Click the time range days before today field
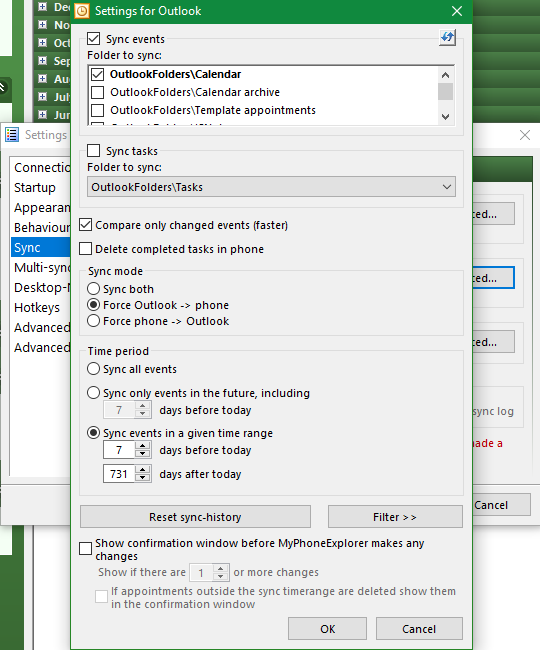 tap(119, 450)
